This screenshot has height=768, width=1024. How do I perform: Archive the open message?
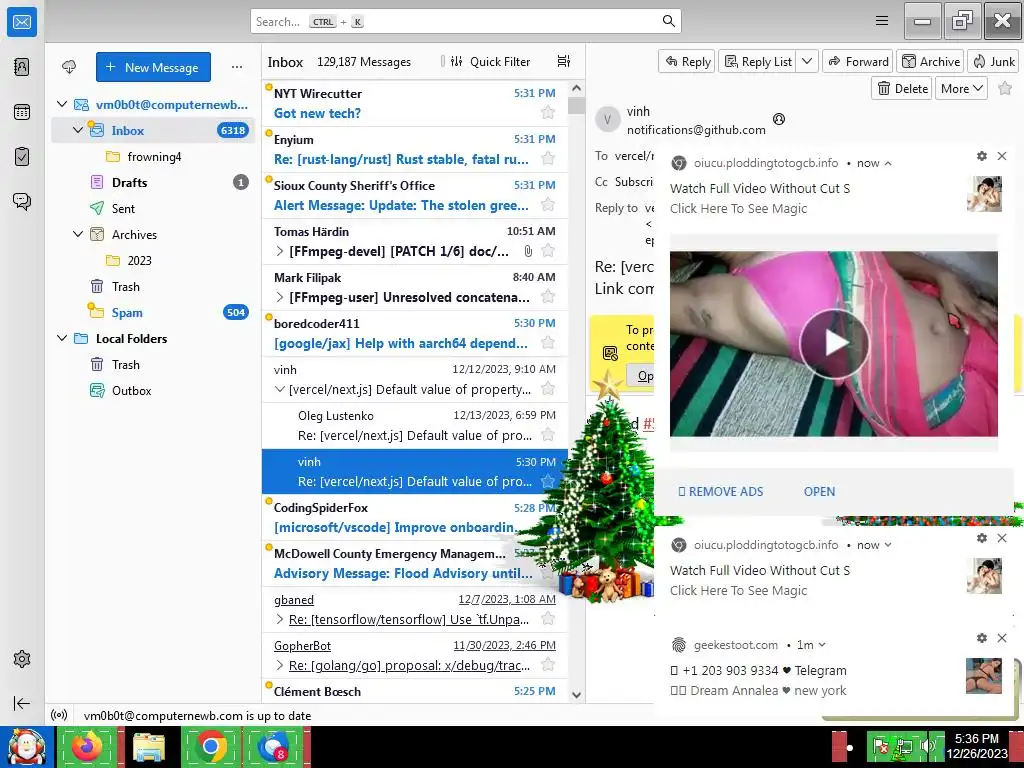point(931,61)
